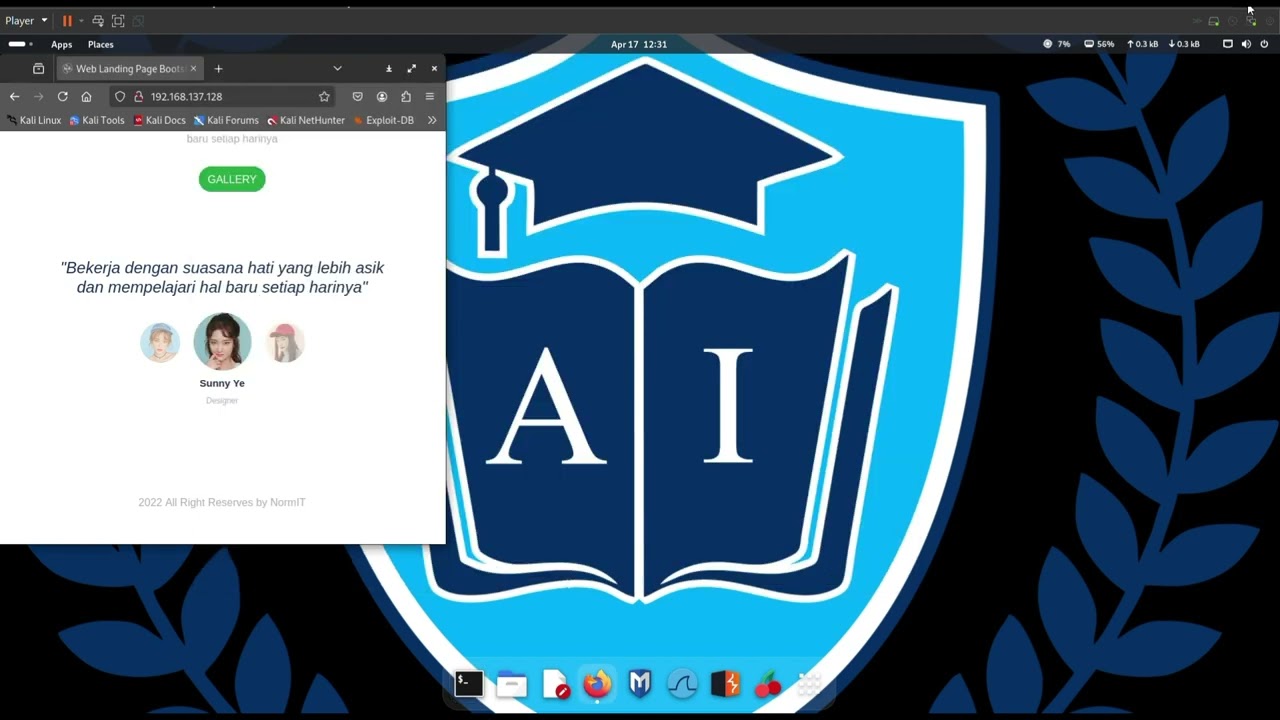Launch Wireshark from the dock
The width and height of the screenshot is (1280, 720).
tap(683, 684)
